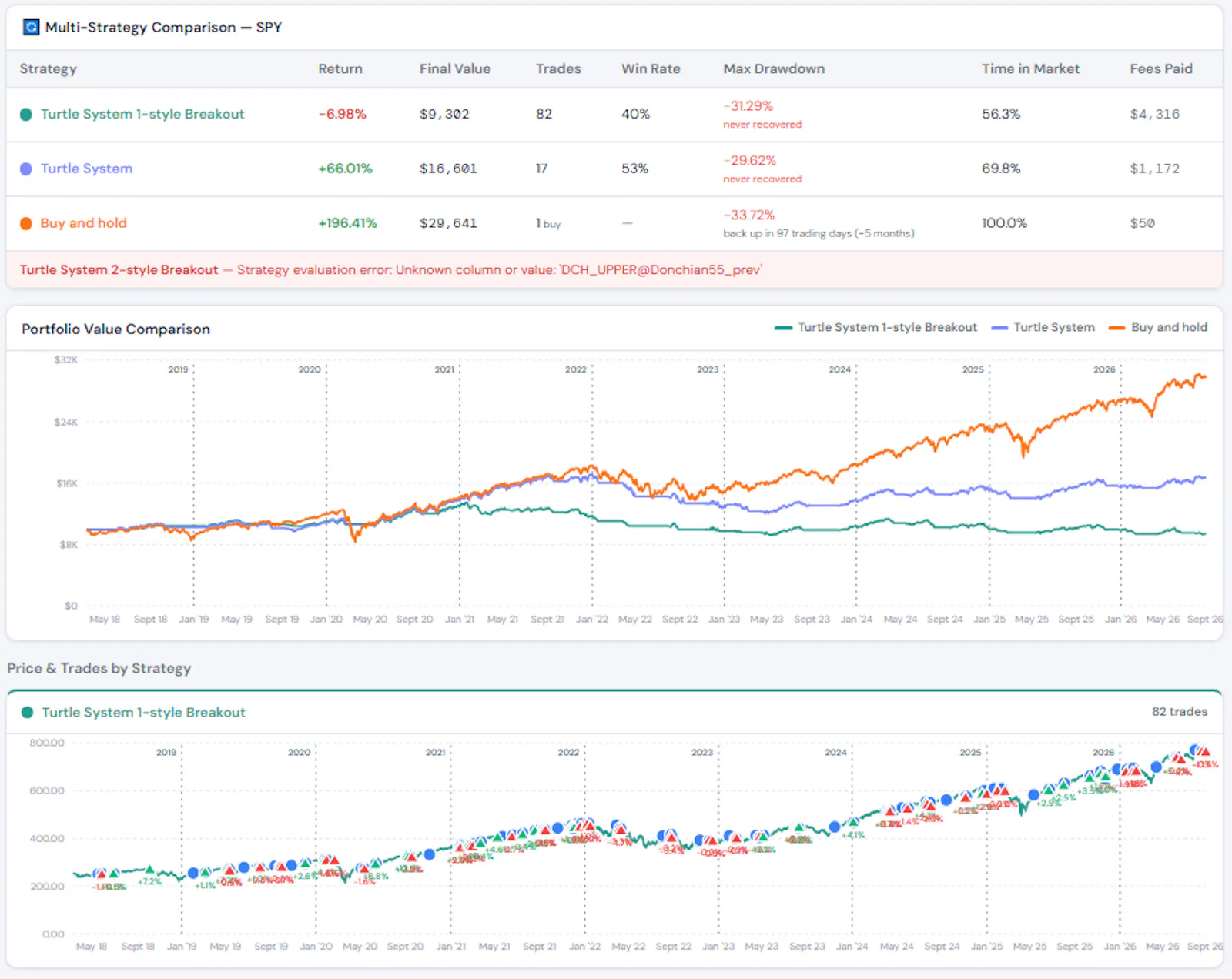1232x979 pixels.
Task: Click the Final Value column header
Action: [x=455, y=69]
